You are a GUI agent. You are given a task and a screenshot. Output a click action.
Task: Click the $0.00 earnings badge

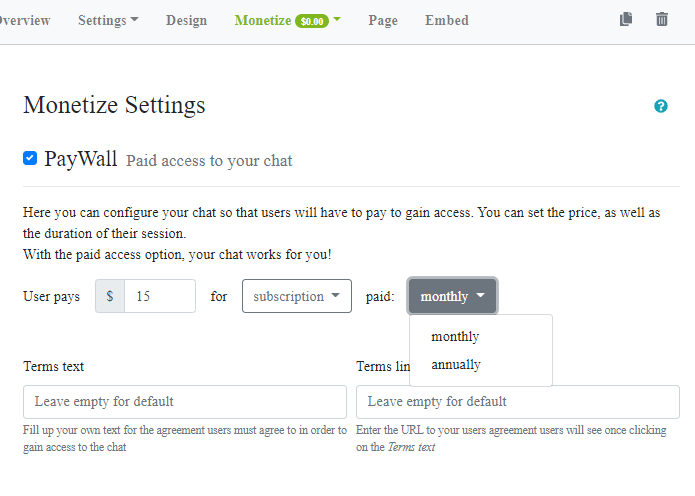pos(312,21)
